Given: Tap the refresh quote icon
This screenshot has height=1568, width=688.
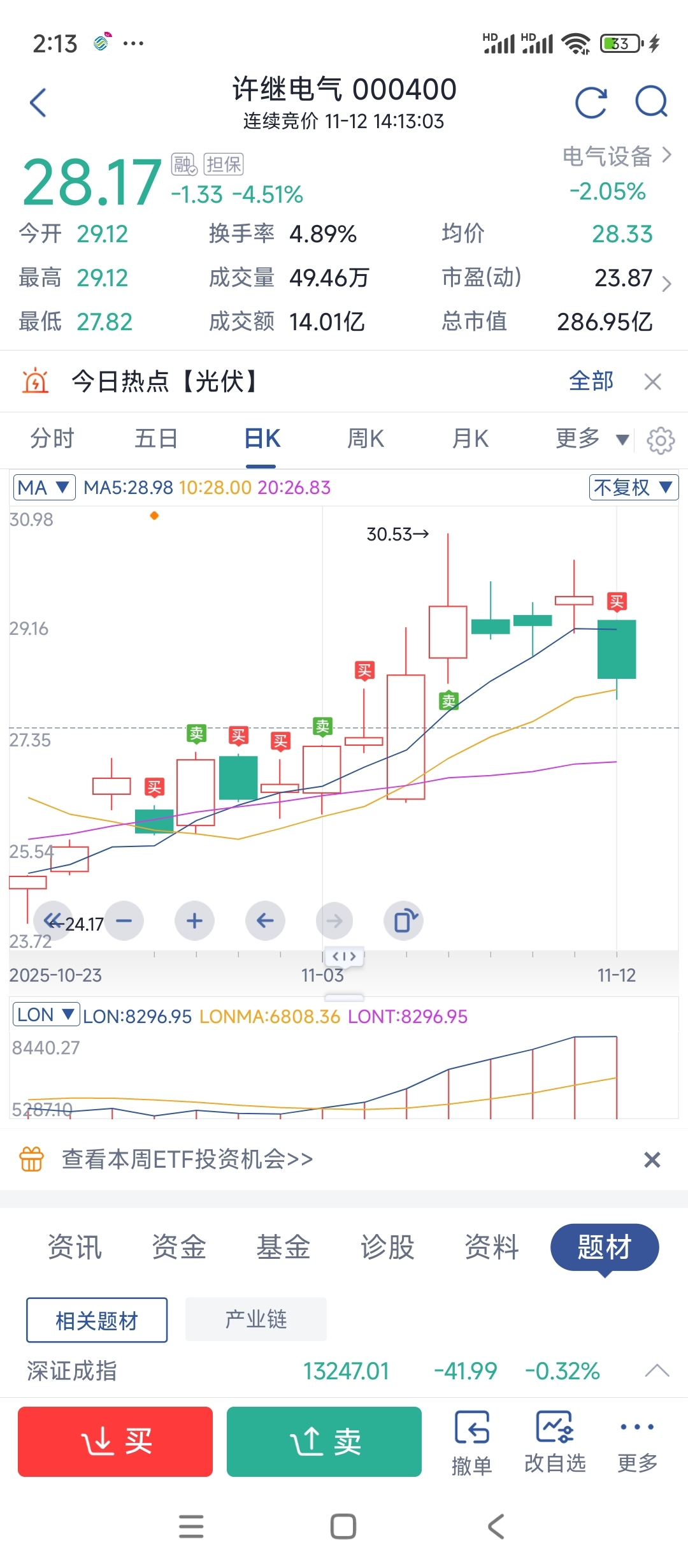Looking at the screenshot, I should tap(591, 103).
